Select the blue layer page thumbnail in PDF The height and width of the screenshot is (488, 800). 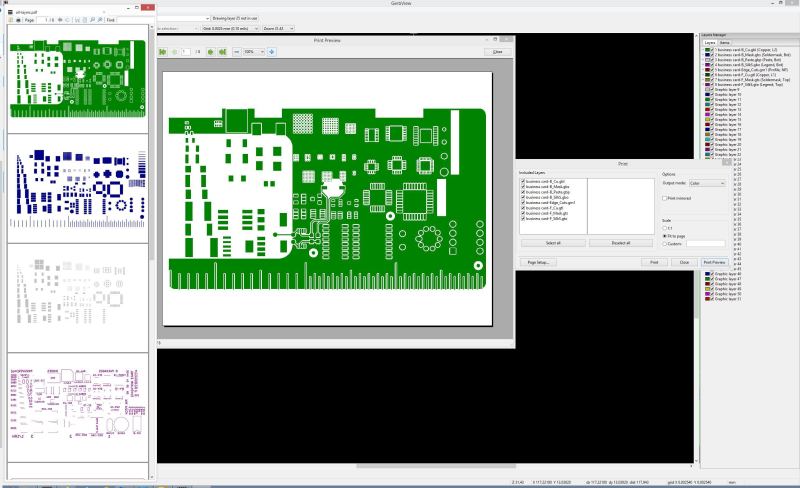pyautogui.click(x=78, y=188)
